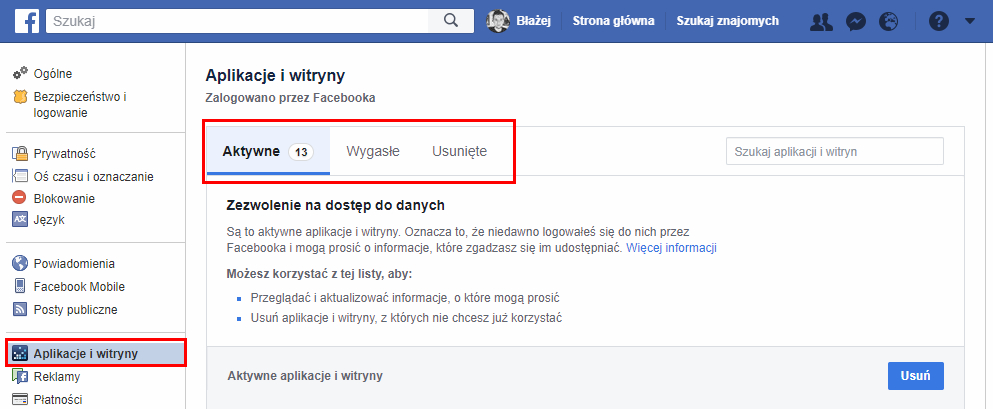993x409 pixels.
Task: Expand the account dropdown arrow
Action: [x=970, y=22]
